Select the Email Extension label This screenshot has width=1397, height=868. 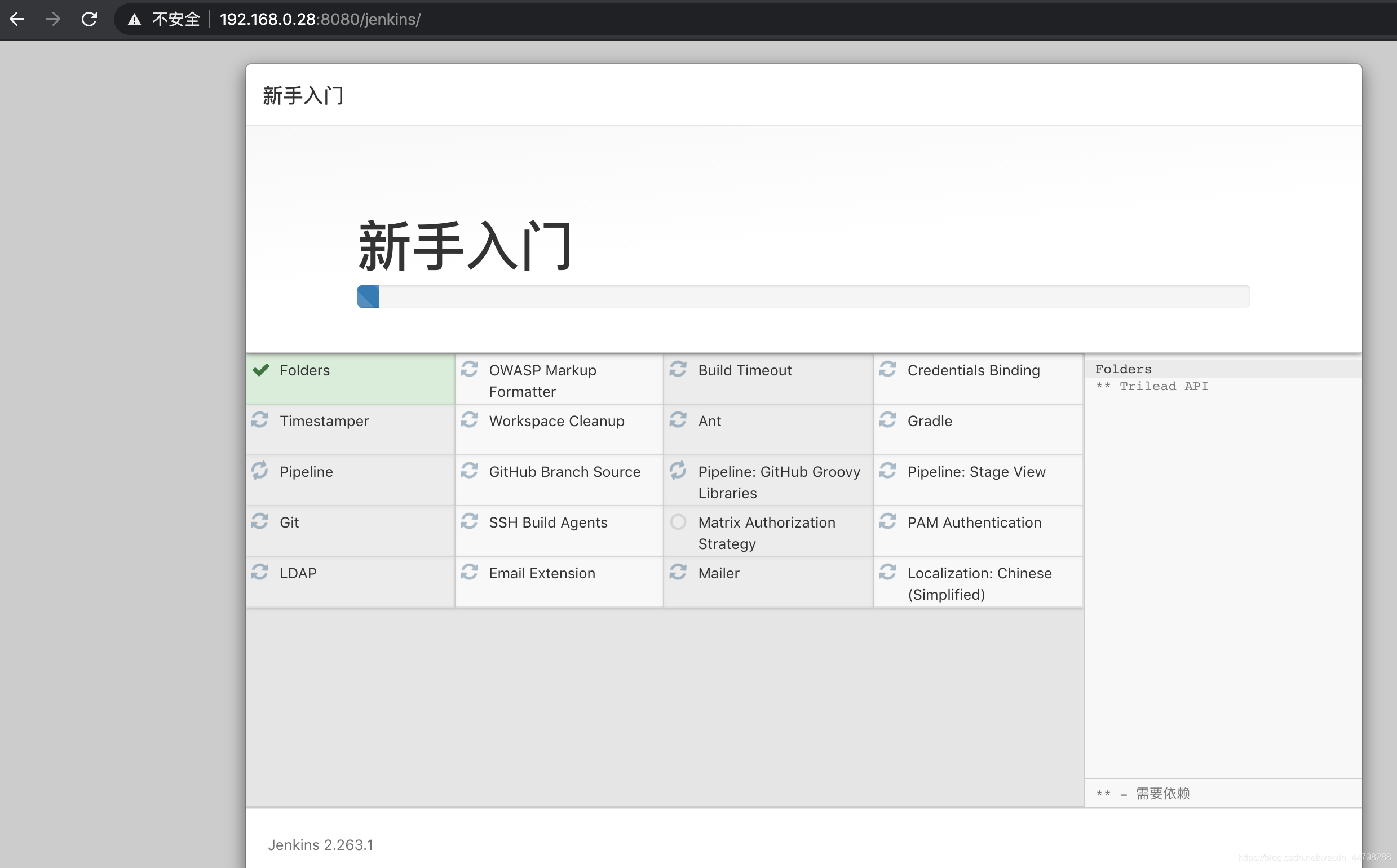coord(541,574)
